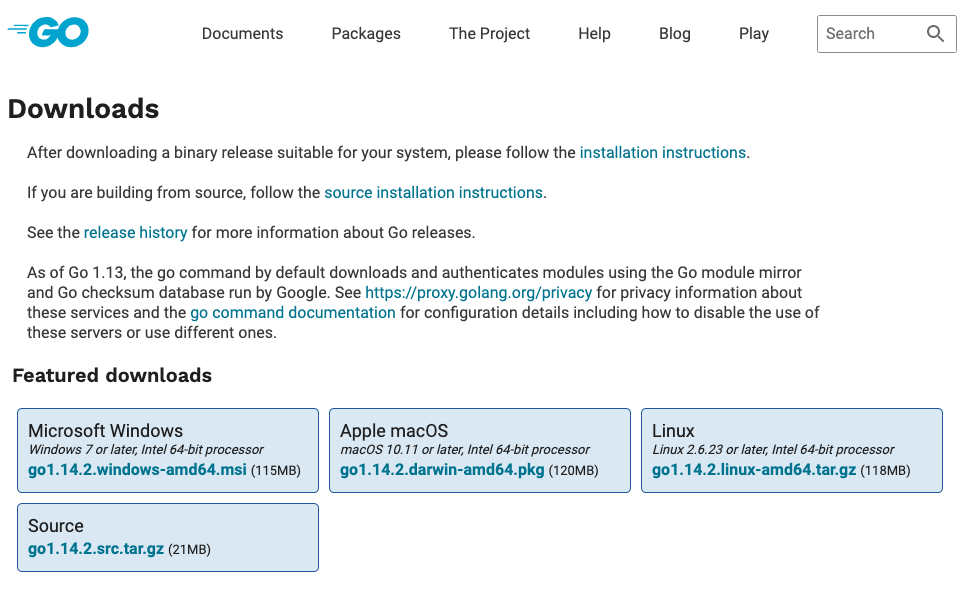Go to The Project page

489,33
